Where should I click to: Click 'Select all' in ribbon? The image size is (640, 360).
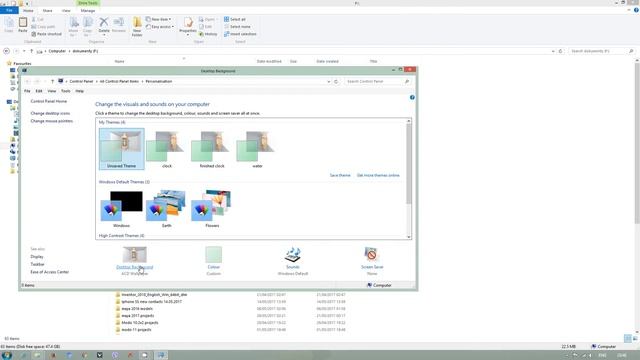point(235,19)
